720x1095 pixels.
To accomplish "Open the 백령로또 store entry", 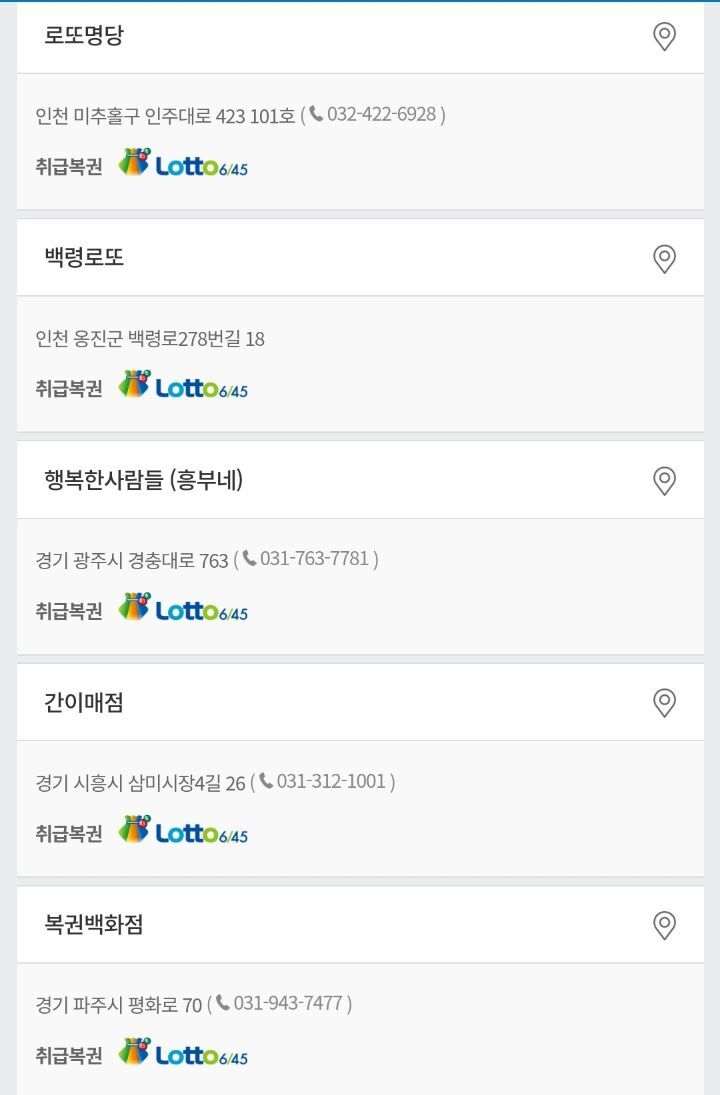I will (84, 258).
